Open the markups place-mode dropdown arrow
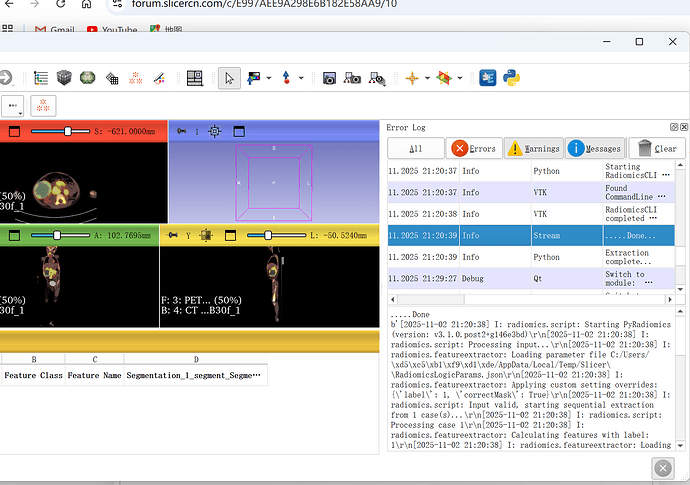This screenshot has width=690, height=485. coord(301,78)
